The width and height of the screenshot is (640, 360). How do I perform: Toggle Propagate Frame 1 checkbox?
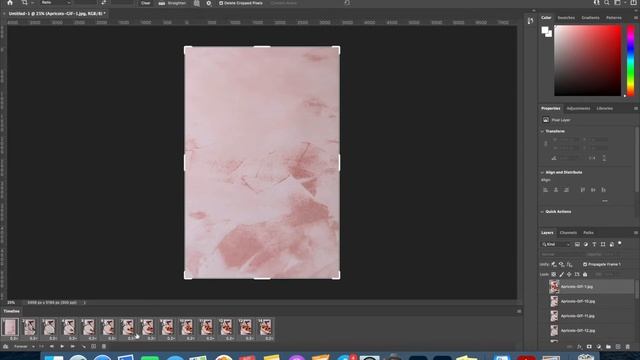[585, 264]
